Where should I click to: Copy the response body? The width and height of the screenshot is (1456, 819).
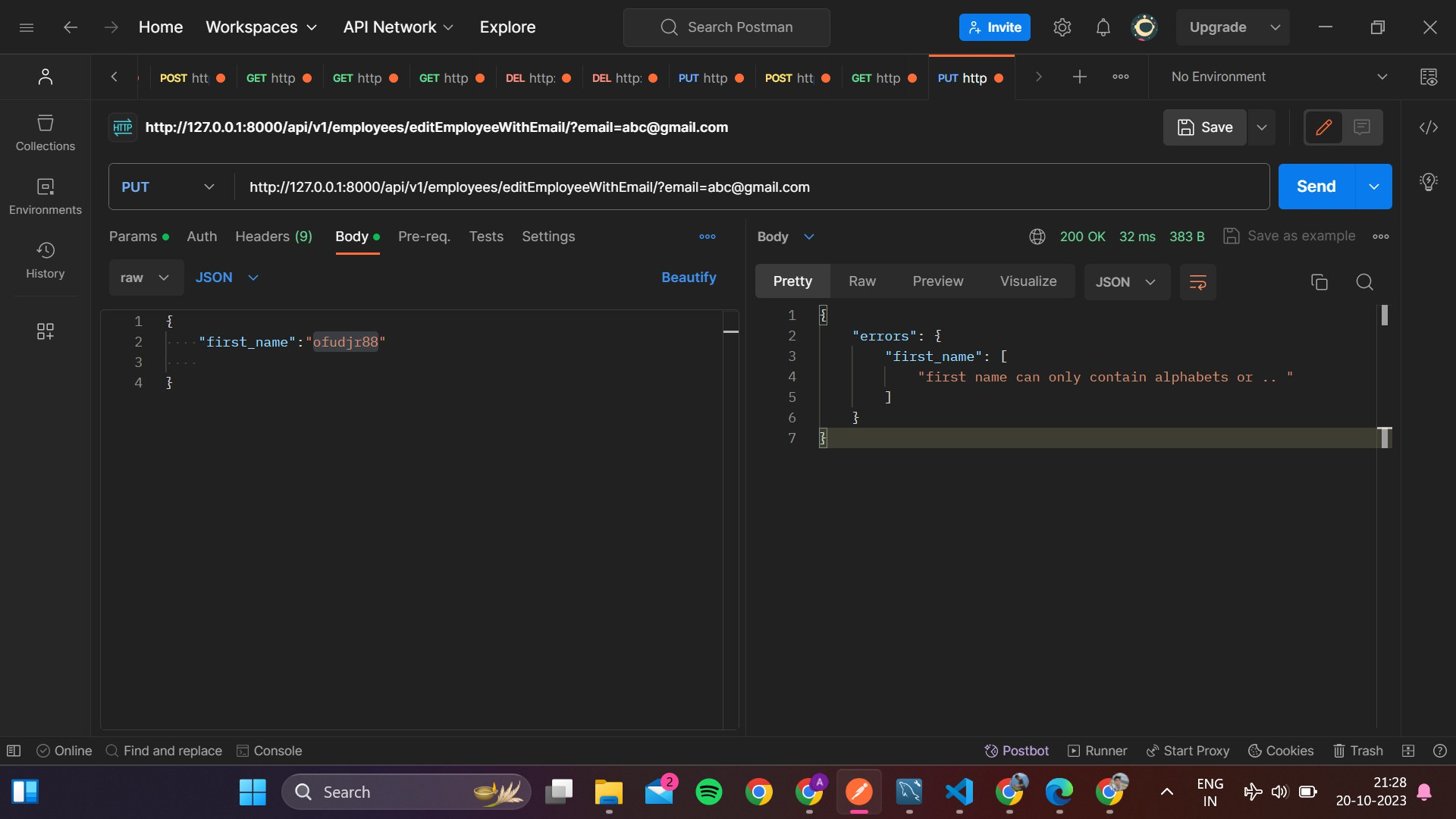coord(1319,281)
